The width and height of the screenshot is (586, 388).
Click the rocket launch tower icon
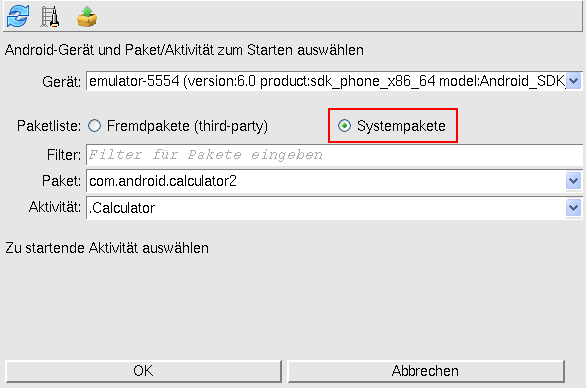(50, 17)
